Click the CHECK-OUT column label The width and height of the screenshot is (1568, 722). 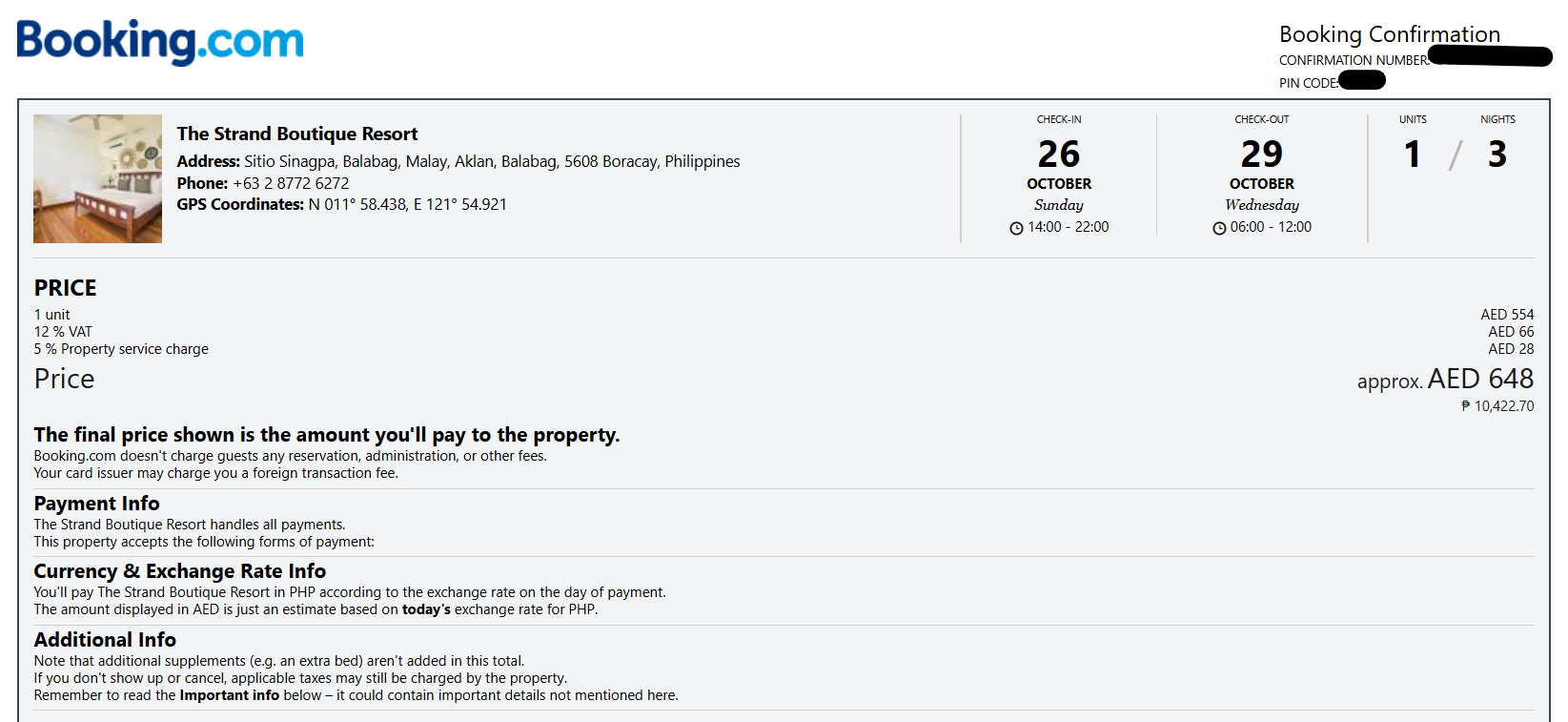pos(1262,120)
